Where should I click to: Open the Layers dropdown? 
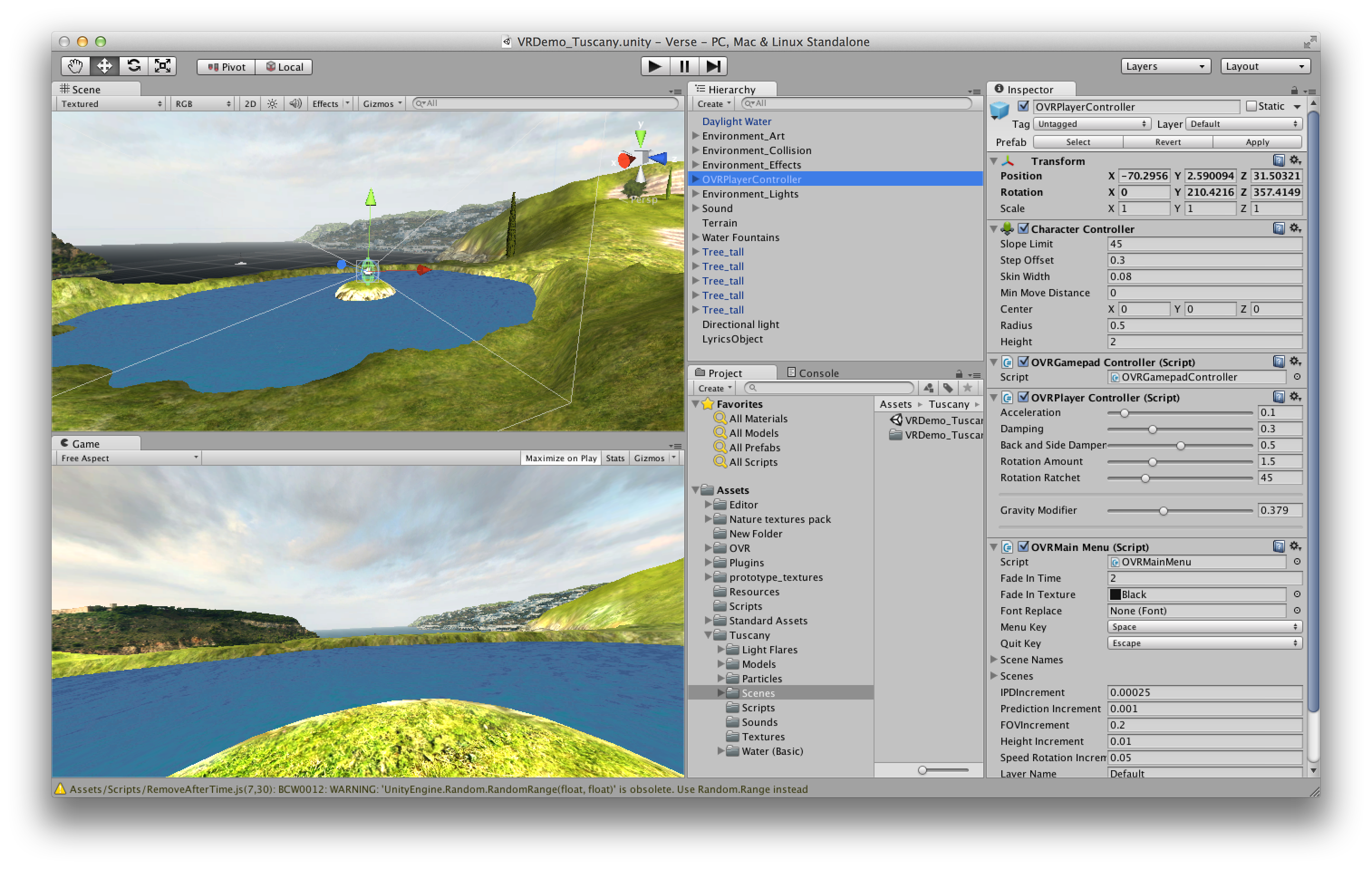(x=1165, y=66)
